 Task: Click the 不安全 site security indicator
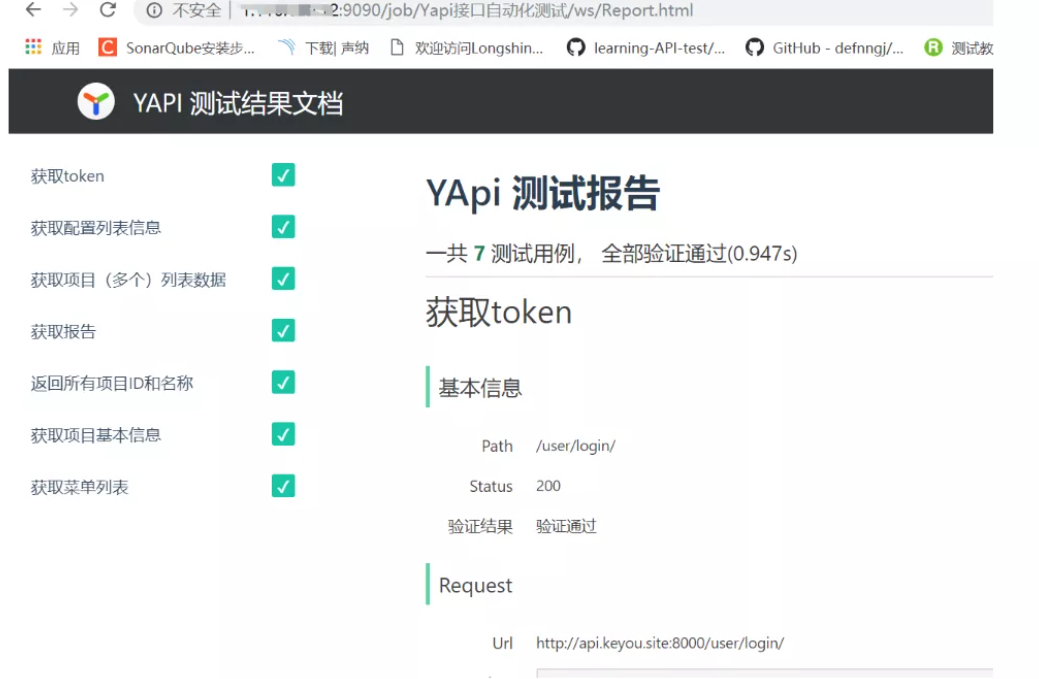click(184, 11)
